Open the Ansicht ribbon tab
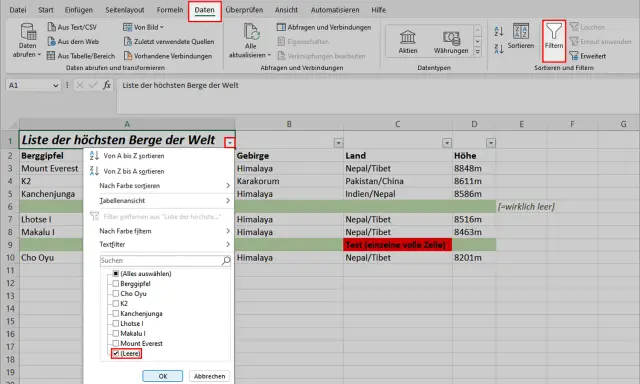Image resolution: width=640 pixels, height=384 pixels. tap(286, 10)
